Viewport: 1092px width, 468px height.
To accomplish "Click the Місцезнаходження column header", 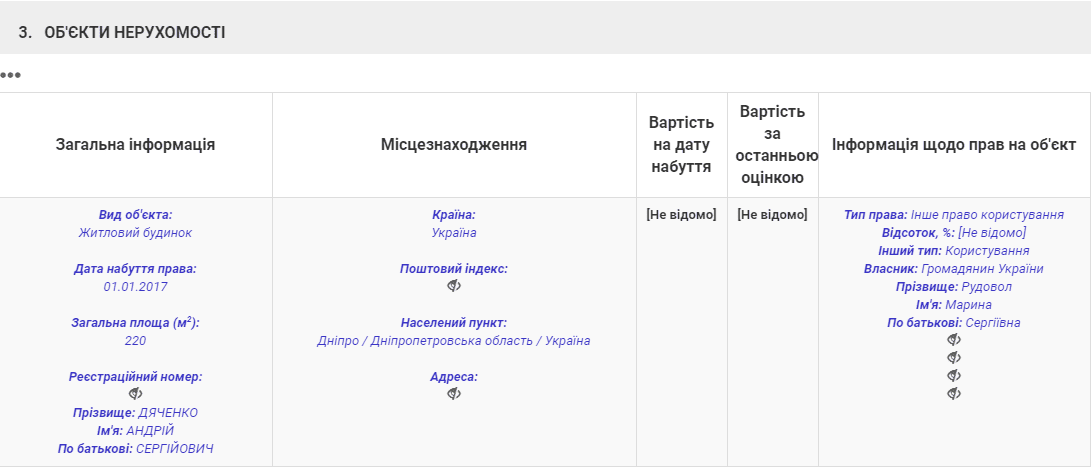I will click(x=453, y=145).
